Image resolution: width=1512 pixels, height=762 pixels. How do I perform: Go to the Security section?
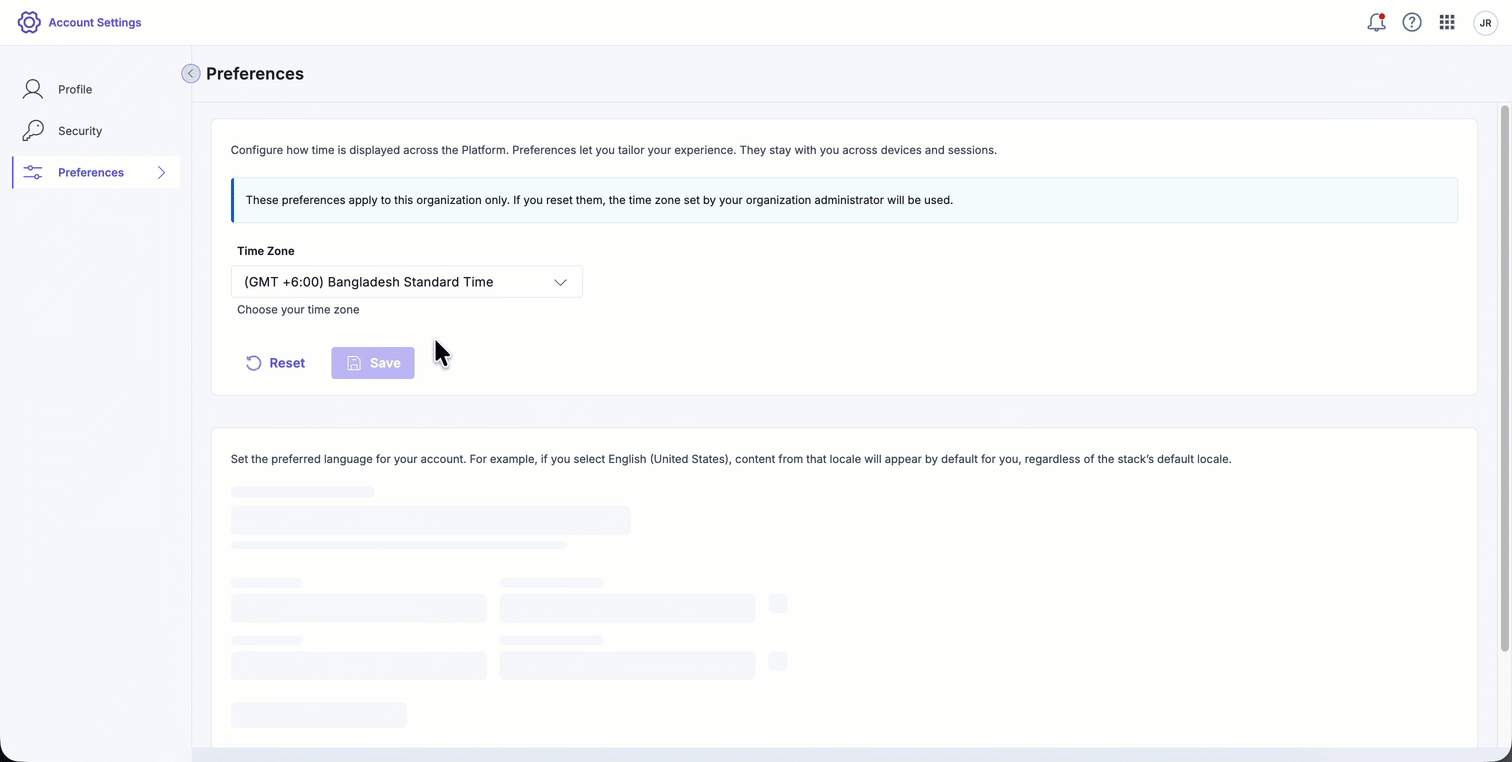[x=80, y=131]
